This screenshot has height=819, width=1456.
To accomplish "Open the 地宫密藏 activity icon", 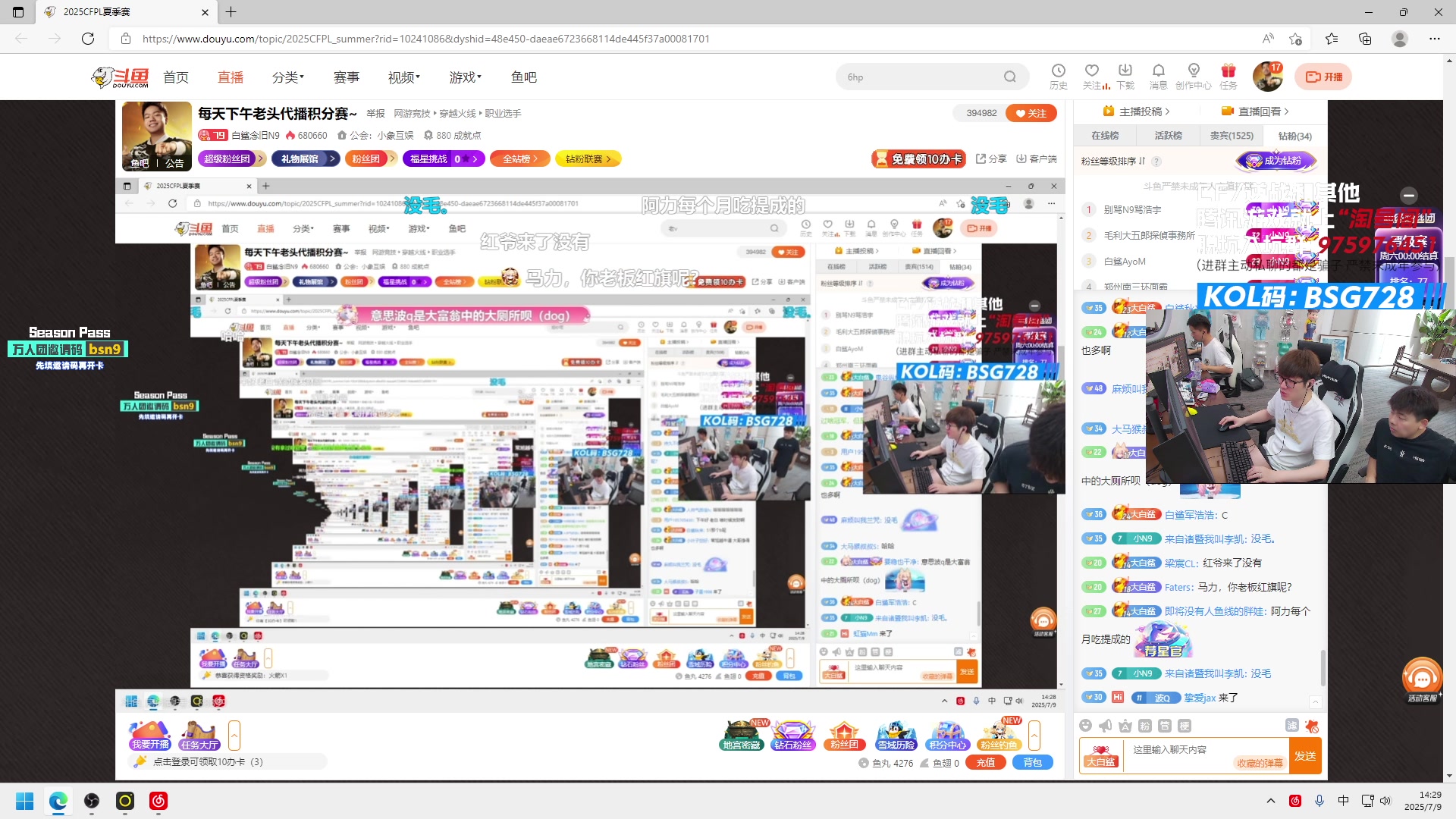I will point(741,736).
